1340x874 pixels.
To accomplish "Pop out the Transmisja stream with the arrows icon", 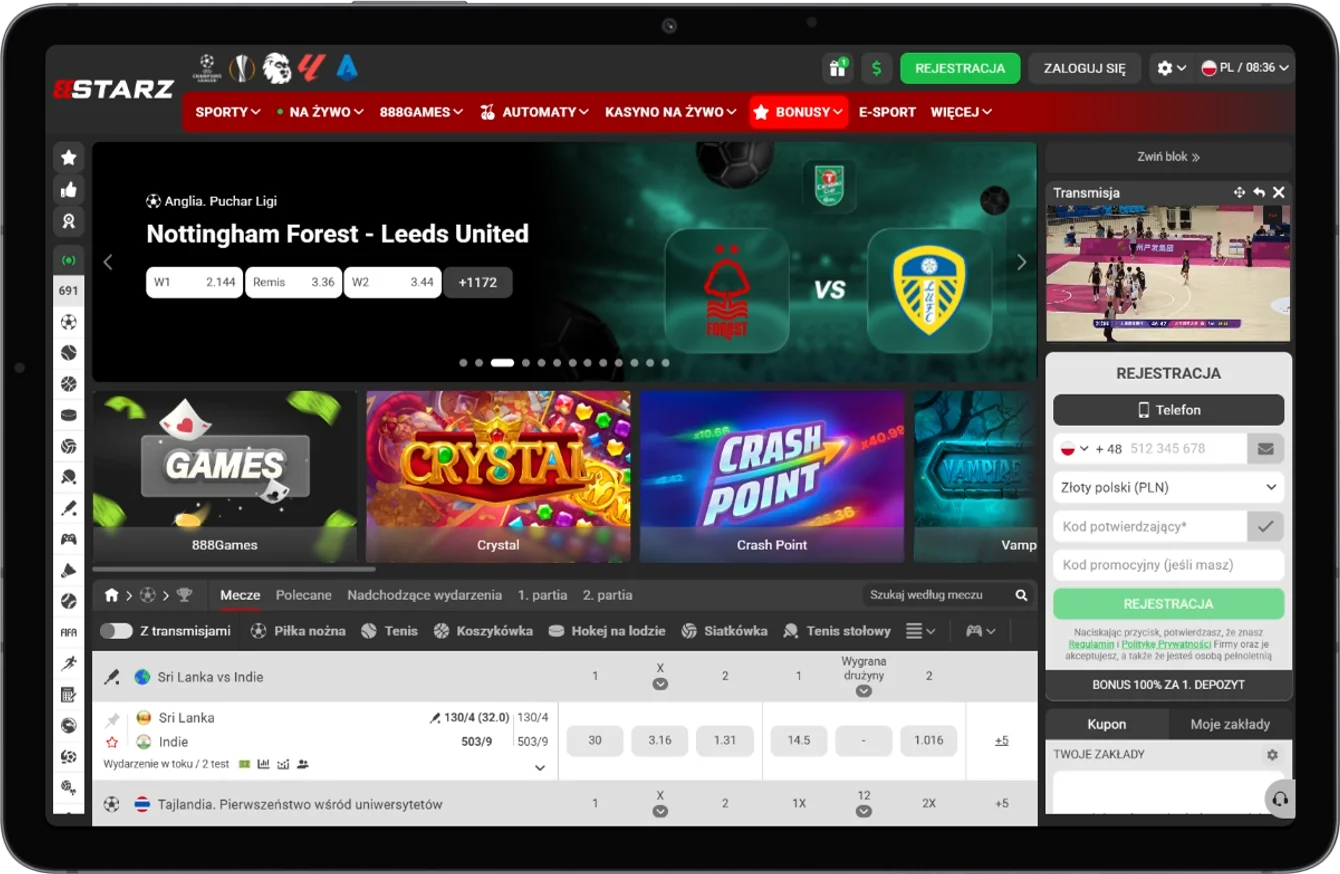I will coord(1240,192).
